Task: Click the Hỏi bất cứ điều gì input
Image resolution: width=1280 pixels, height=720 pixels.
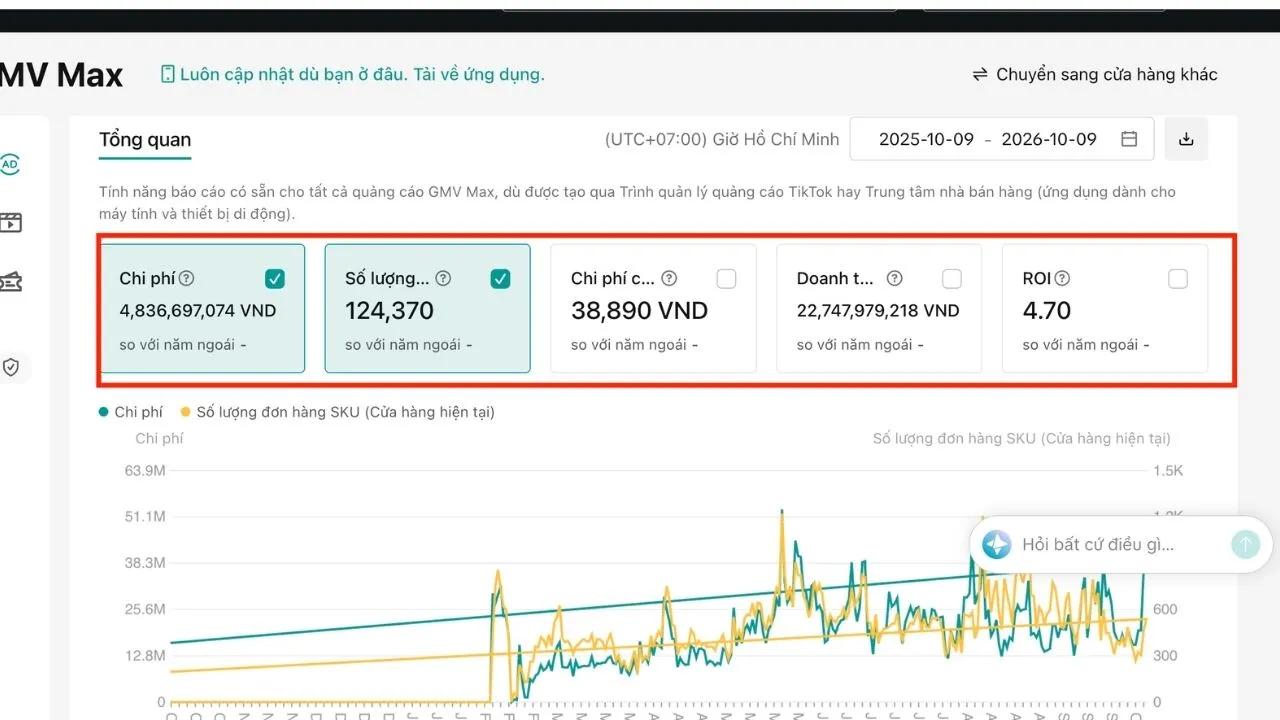Action: (1098, 545)
